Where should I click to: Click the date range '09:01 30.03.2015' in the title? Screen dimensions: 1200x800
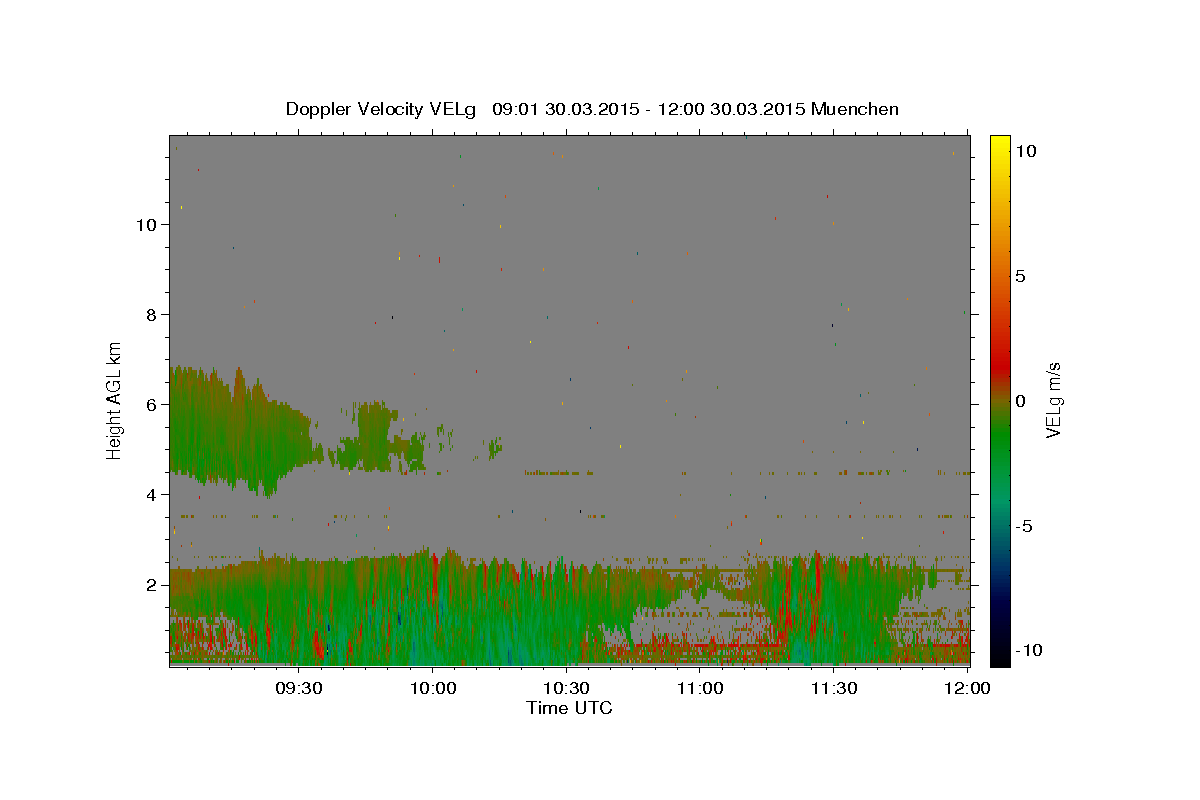[565, 109]
